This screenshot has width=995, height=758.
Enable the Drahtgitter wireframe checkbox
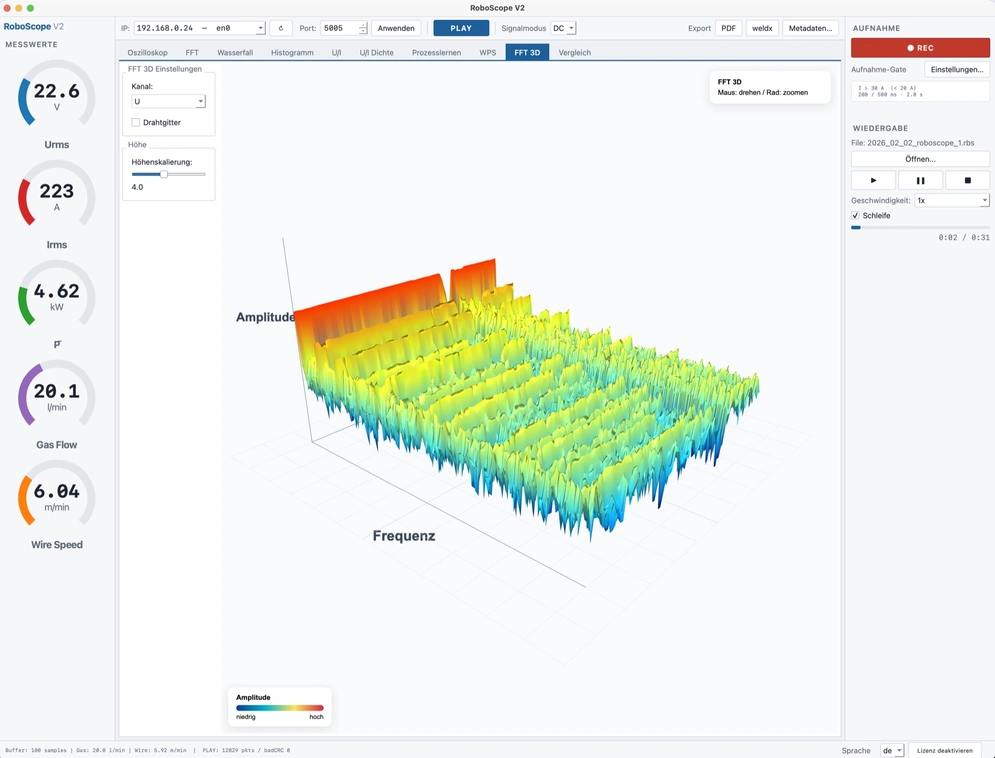pyautogui.click(x=135, y=122)
